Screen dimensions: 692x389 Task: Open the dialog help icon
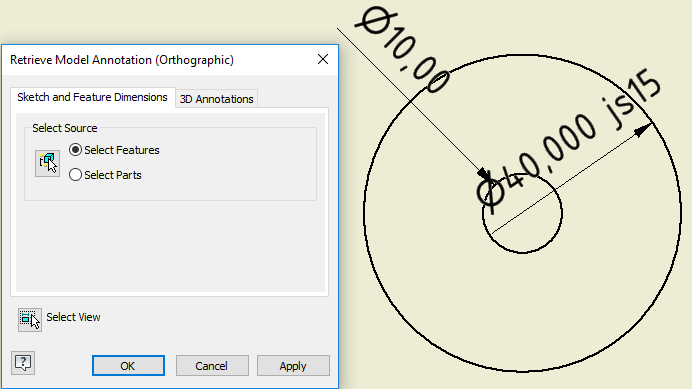click(23, 363)
